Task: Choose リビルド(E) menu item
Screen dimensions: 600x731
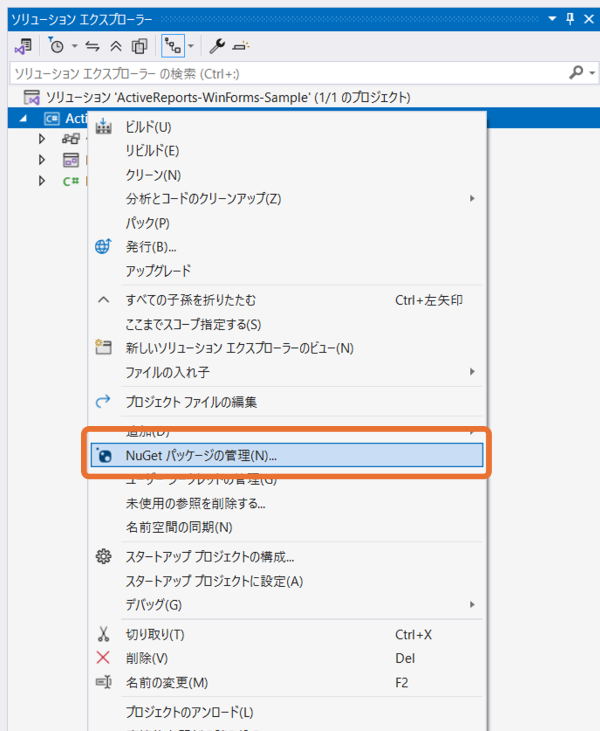Action: (x=287, y=151)
